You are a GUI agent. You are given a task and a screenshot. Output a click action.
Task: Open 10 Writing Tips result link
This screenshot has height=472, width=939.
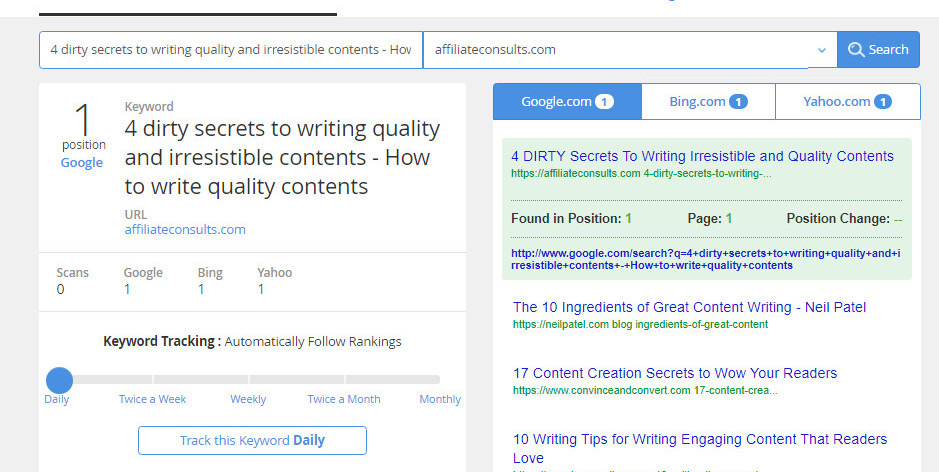click(699, 439)
